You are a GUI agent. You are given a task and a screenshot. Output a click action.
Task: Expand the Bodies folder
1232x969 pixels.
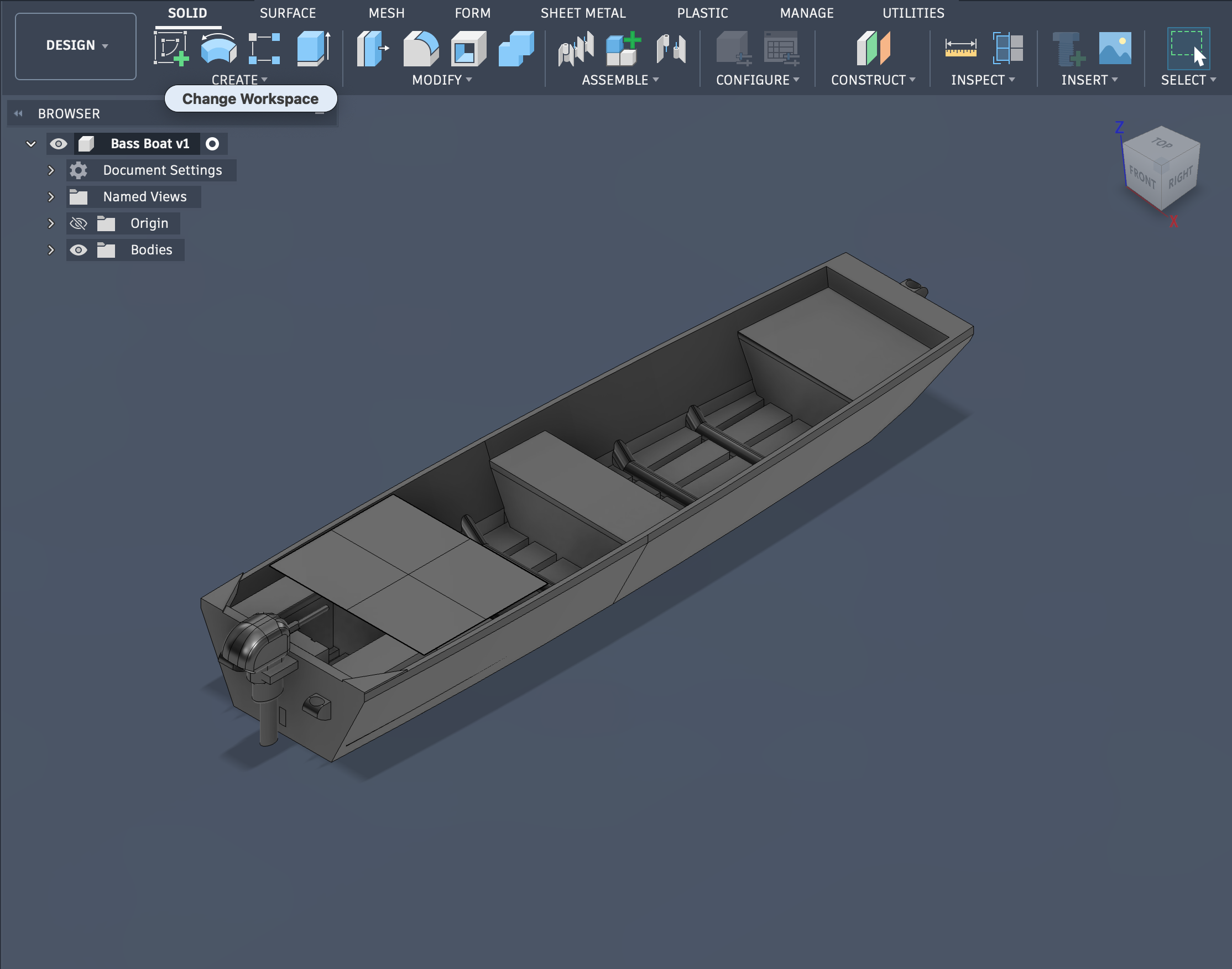point(50,250)
